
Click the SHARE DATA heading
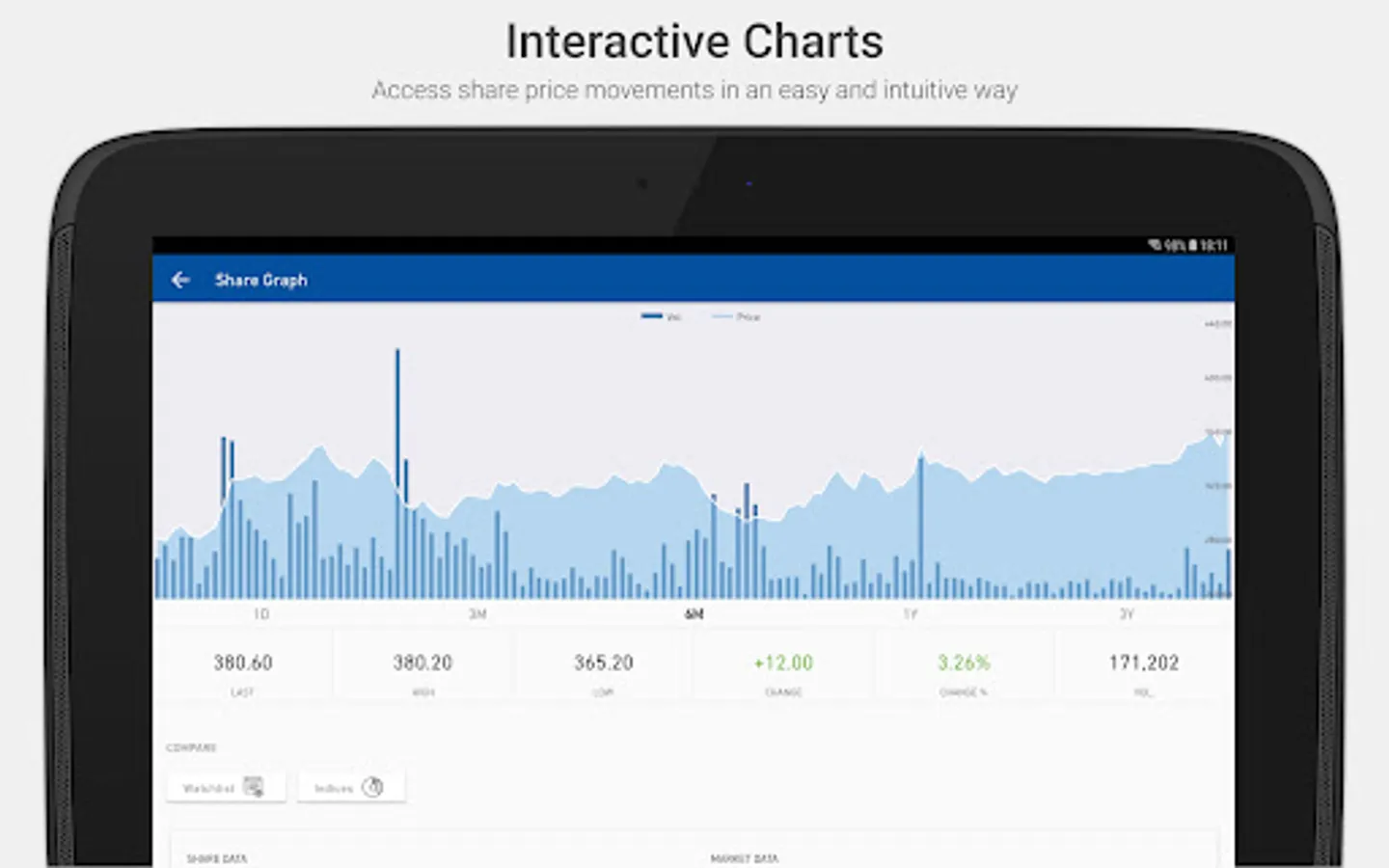click(216, 858)
